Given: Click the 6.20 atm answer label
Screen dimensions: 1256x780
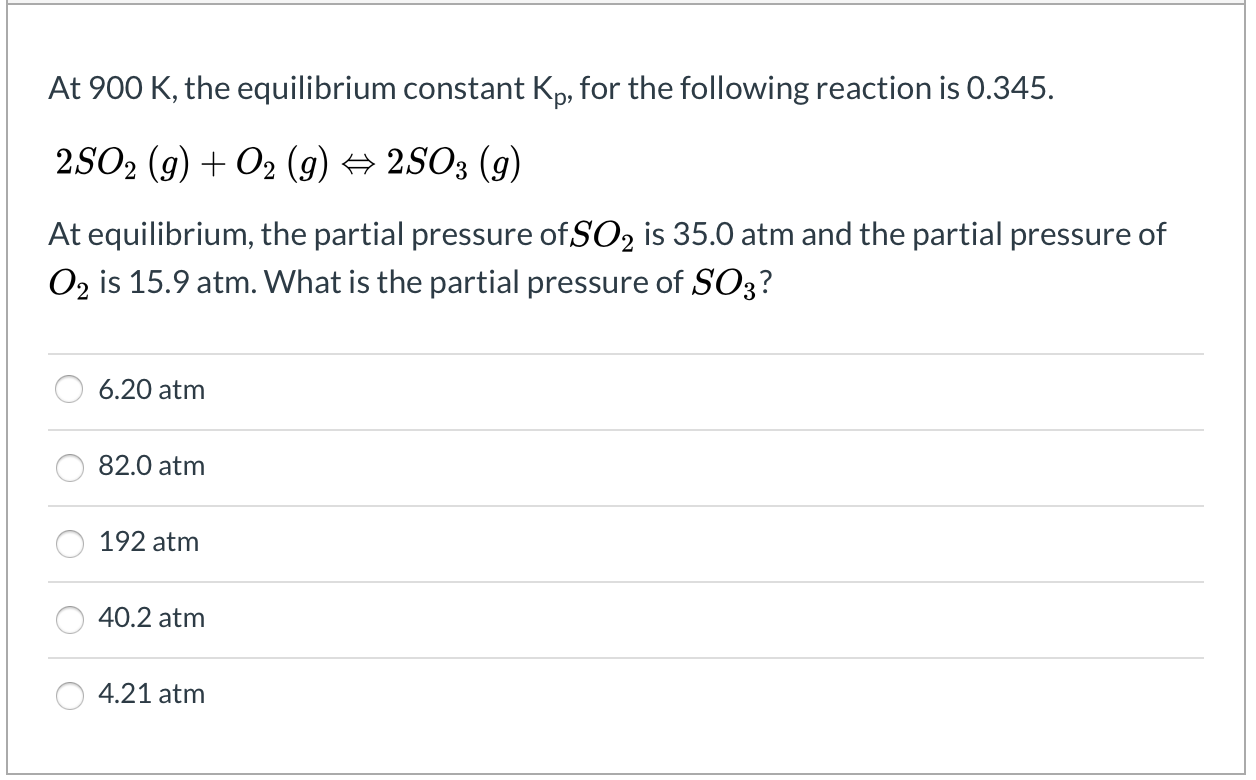Looking at the screenshot, I should coord(151,390).
